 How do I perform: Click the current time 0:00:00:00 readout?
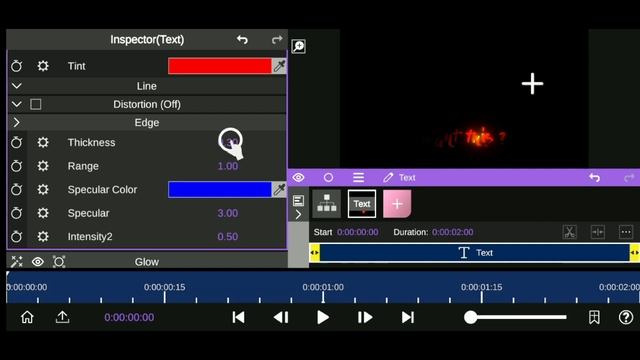[129, 317]
